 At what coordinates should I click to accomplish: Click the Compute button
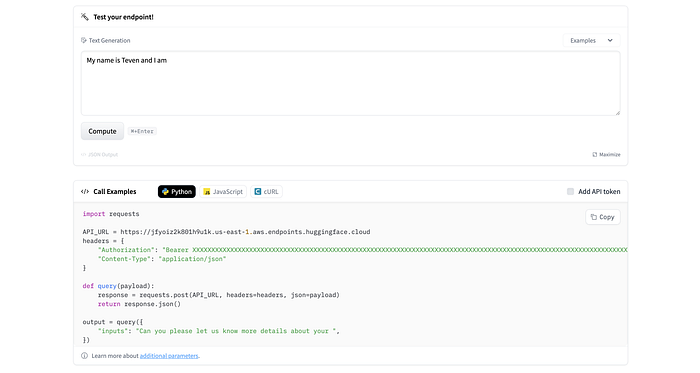(102, 131)
